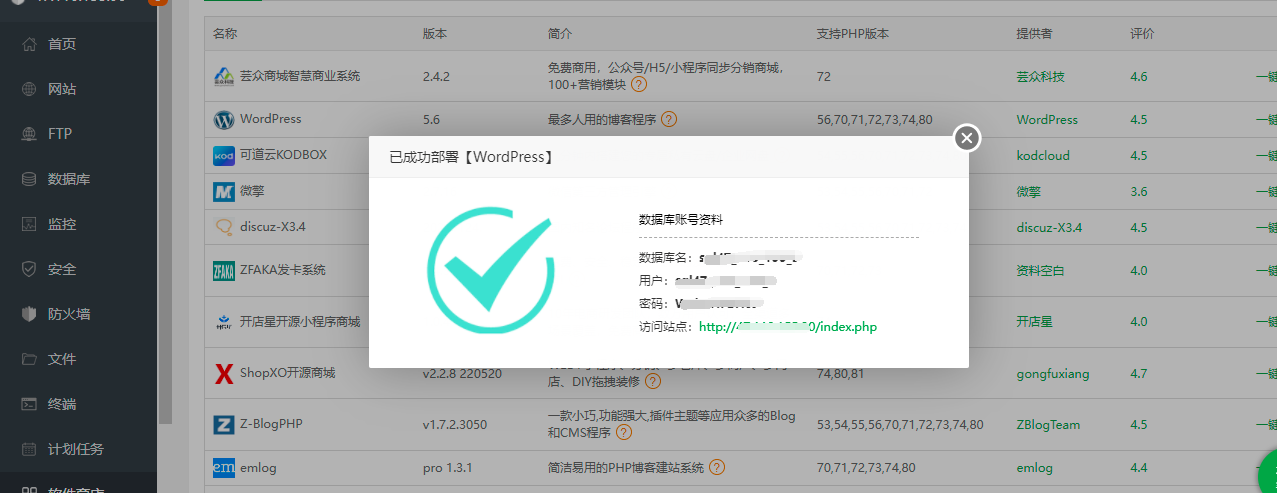
Task: Click 一键部署 in the WordPress row
Action: [x=1266, y=119]
